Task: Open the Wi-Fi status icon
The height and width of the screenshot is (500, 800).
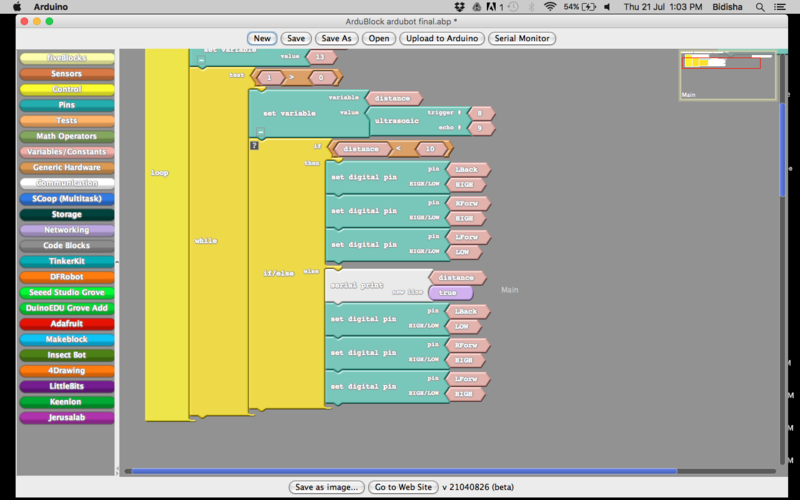Action: pyautogui.click(x=549, y=6)
